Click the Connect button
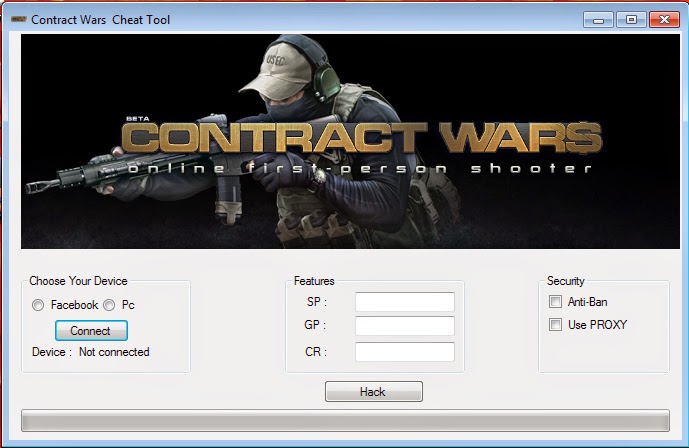This screenshot has height=448, width=689. [91, 330]
